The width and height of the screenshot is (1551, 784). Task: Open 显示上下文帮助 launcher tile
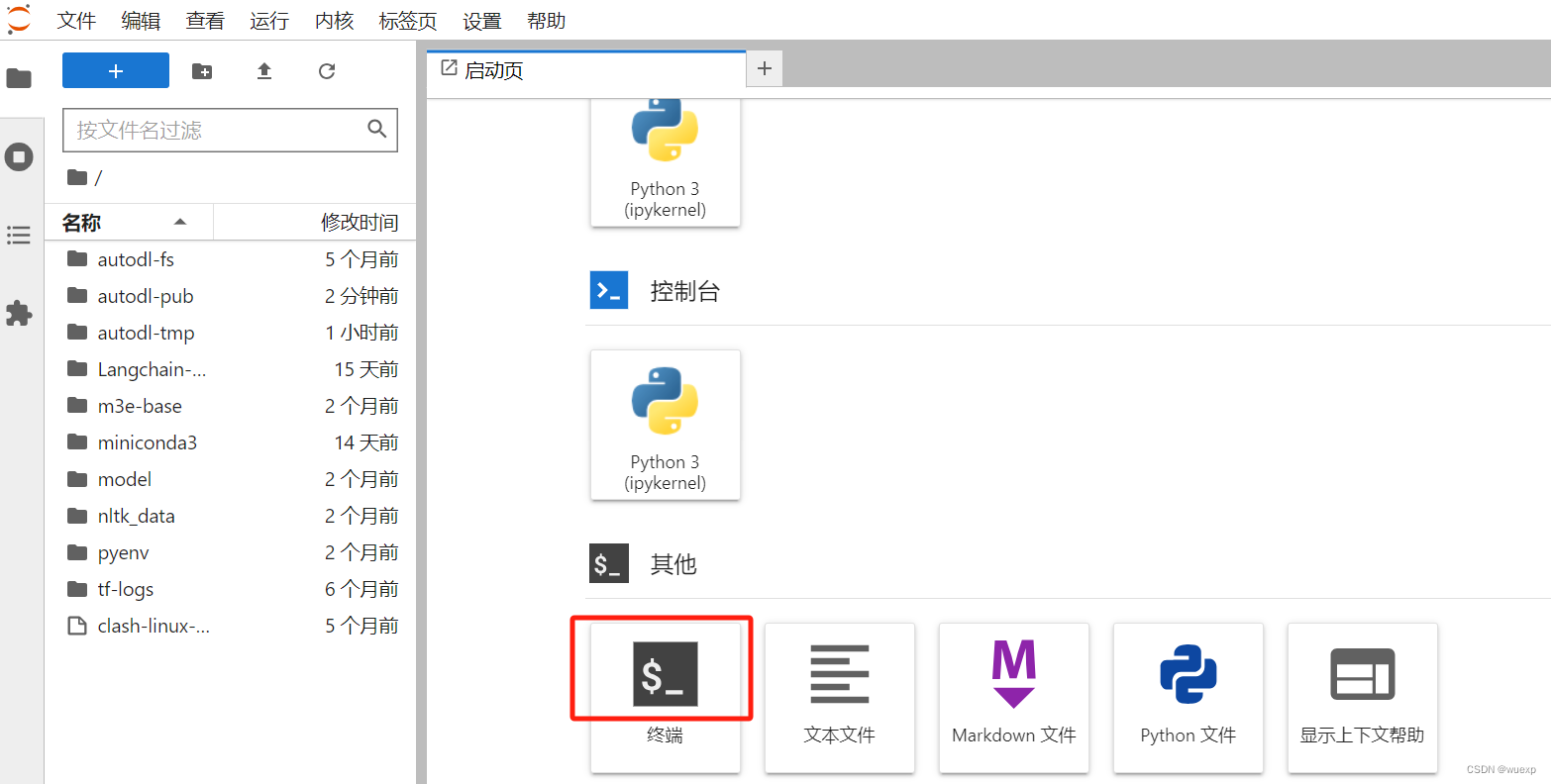pos(1362,693)
